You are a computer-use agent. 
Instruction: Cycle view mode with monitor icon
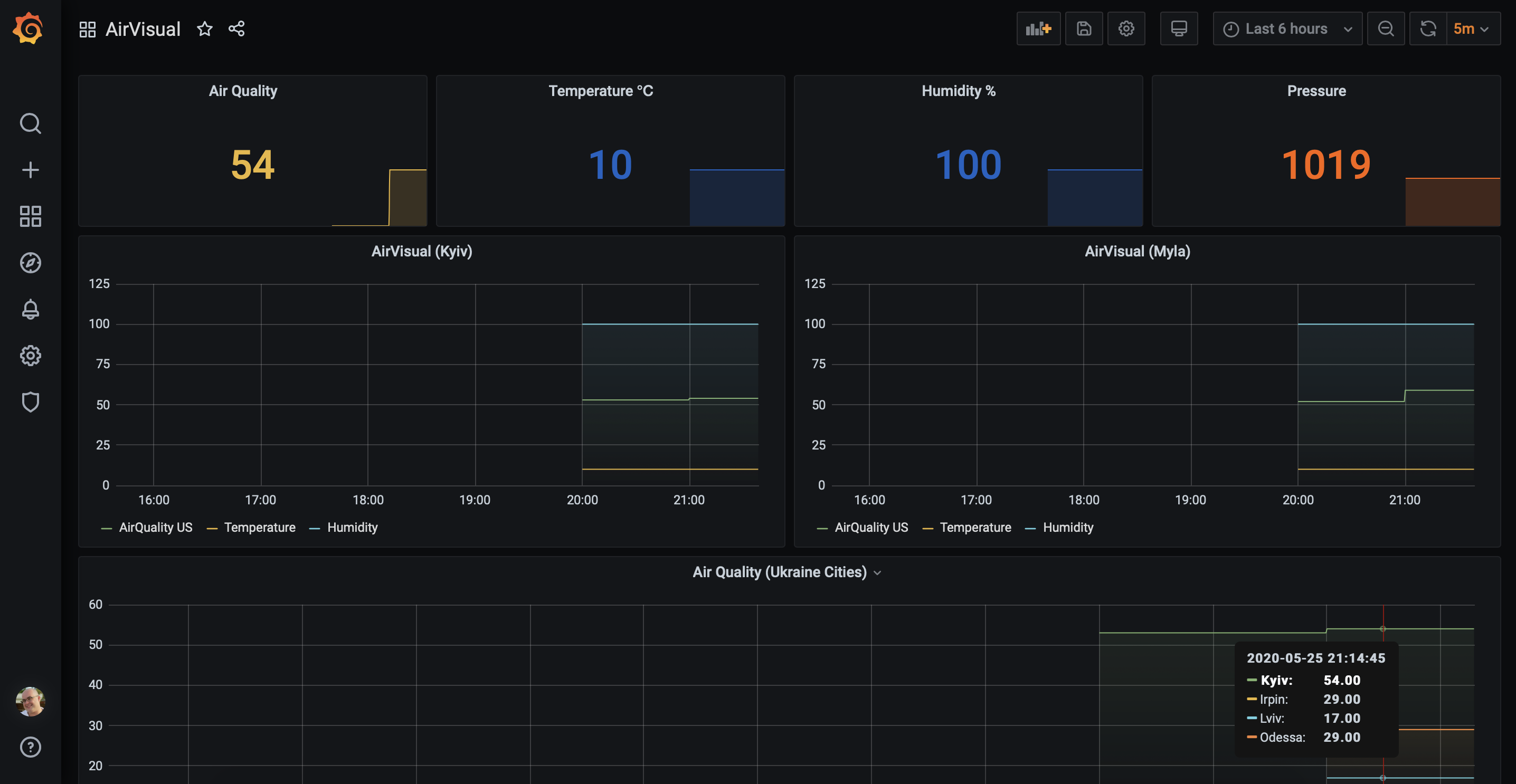pos(1178,29)
